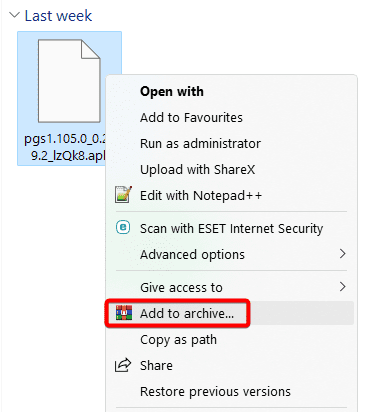The image size is (366, 412).
Task: Click the Last week group header
Action: pos(58,16)
